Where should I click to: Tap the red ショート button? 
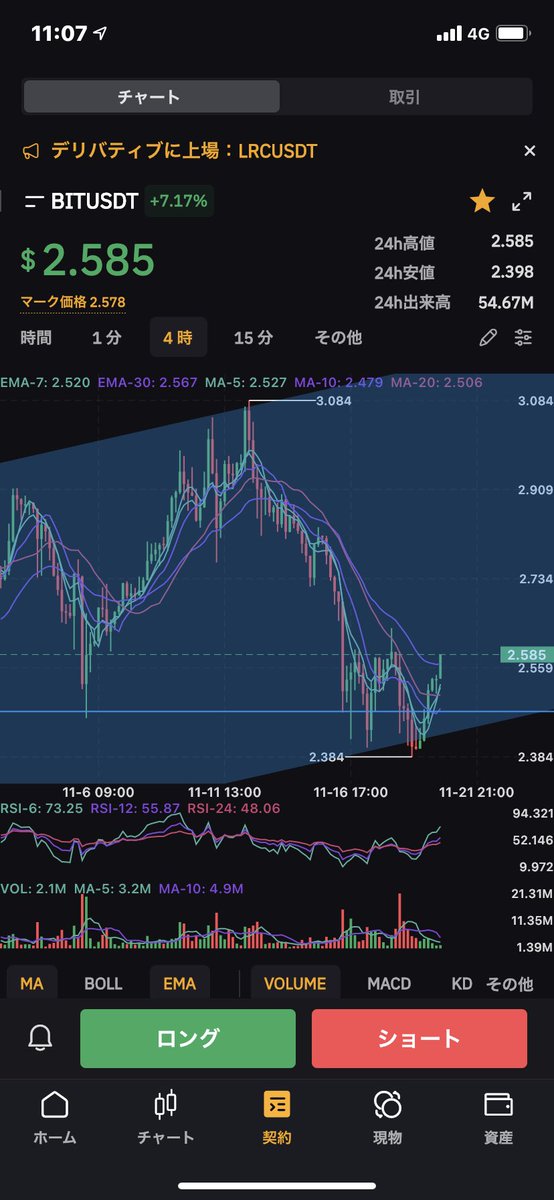click(419, 1038)
